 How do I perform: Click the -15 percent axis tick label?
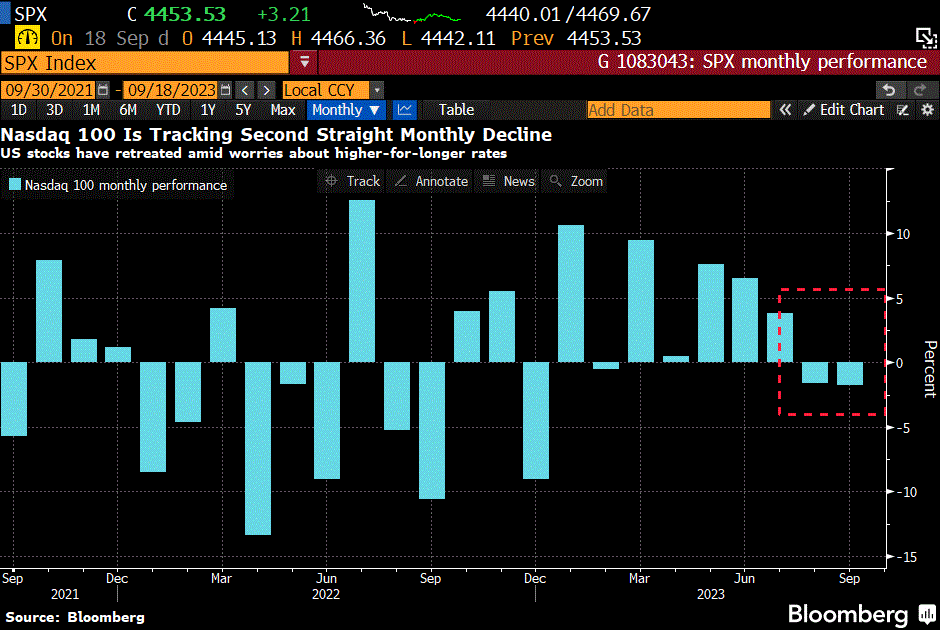[x=905, y=557]
